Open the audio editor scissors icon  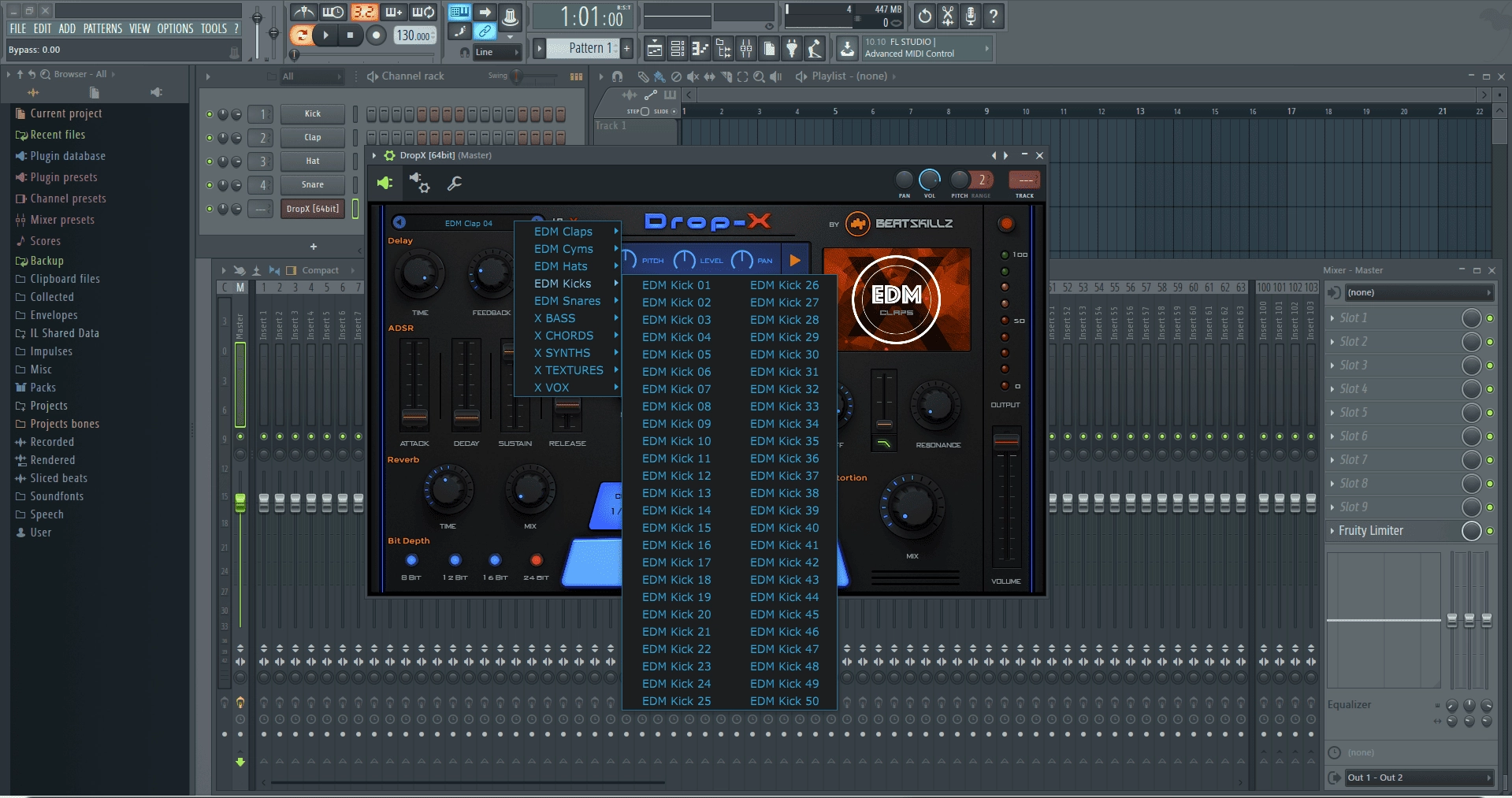click(948, 16)
